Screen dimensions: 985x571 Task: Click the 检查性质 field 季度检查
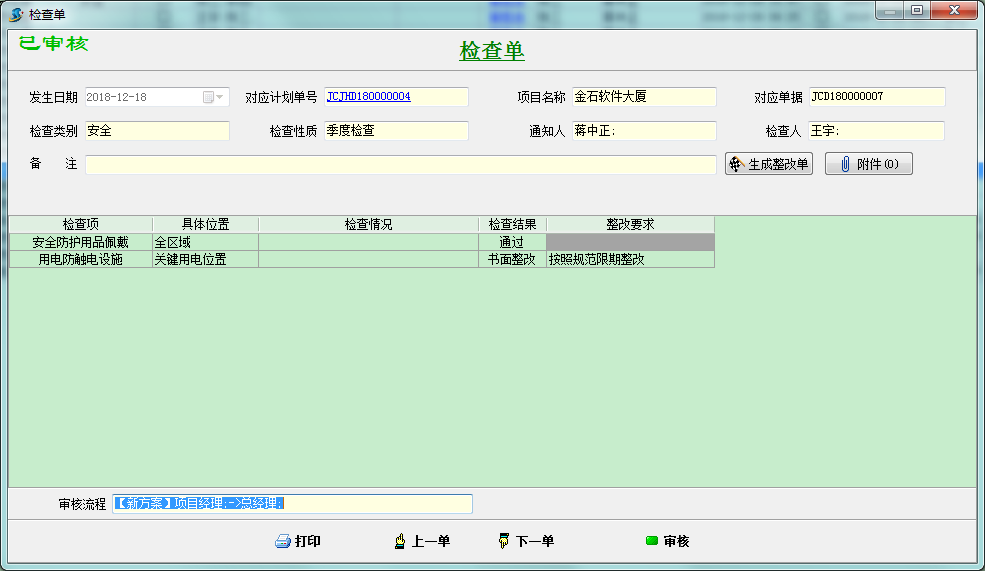click(396, 131)
